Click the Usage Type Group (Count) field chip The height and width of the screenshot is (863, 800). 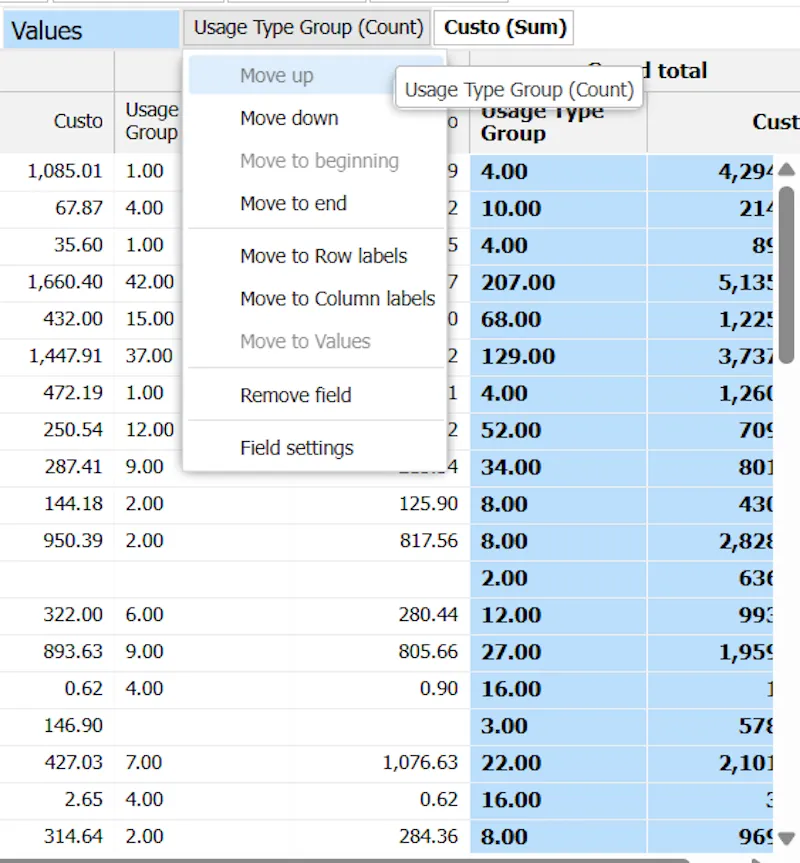point(307,28)
